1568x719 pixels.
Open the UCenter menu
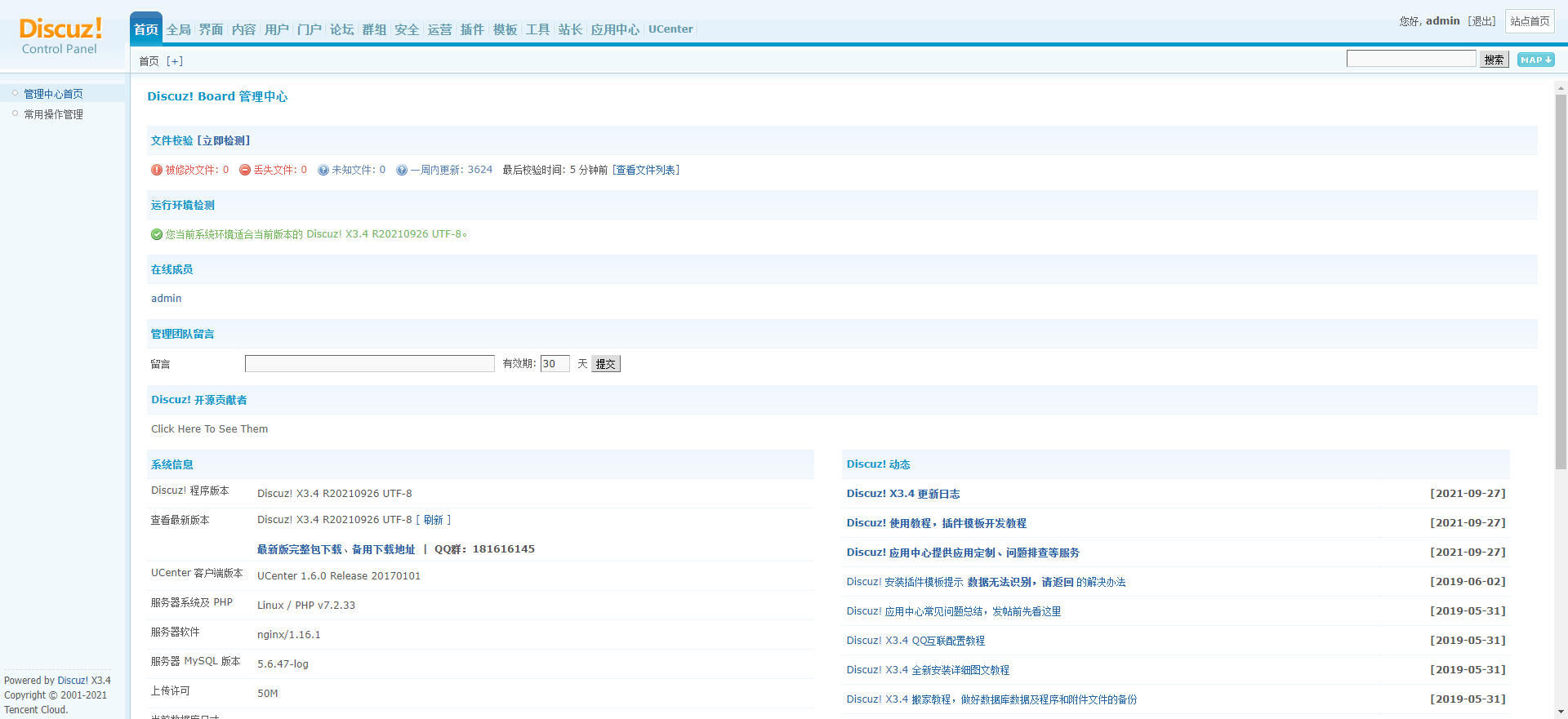[670, 29]
